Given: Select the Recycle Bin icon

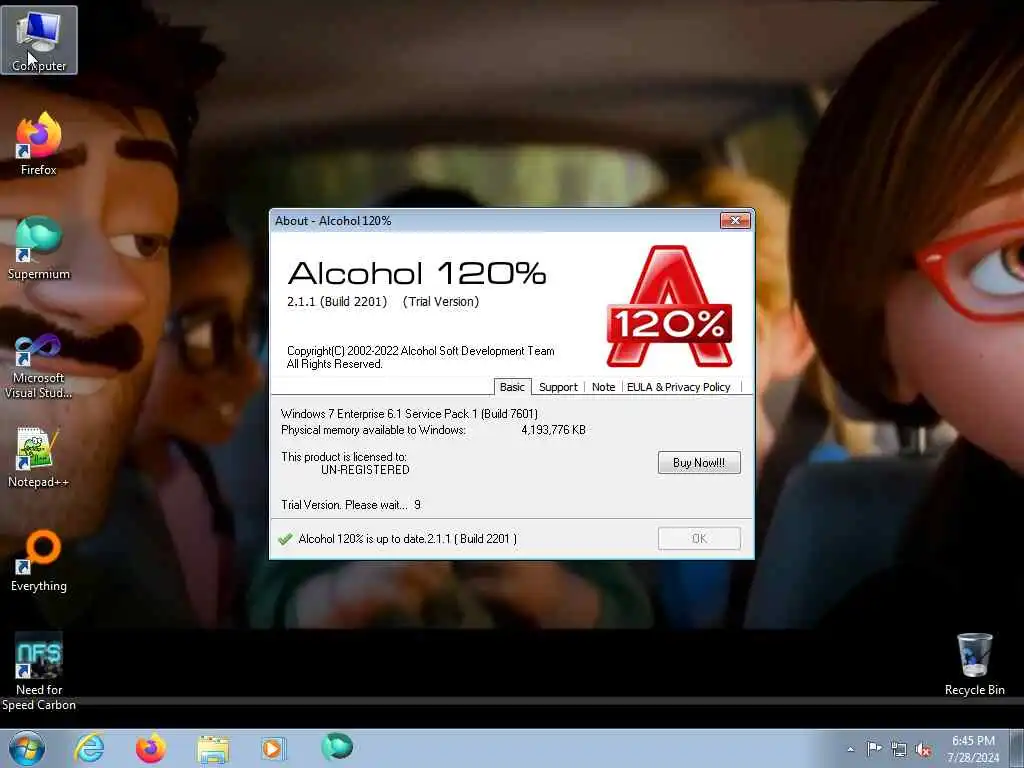Looking at the screenshot, I should click(x=974, y=664).
